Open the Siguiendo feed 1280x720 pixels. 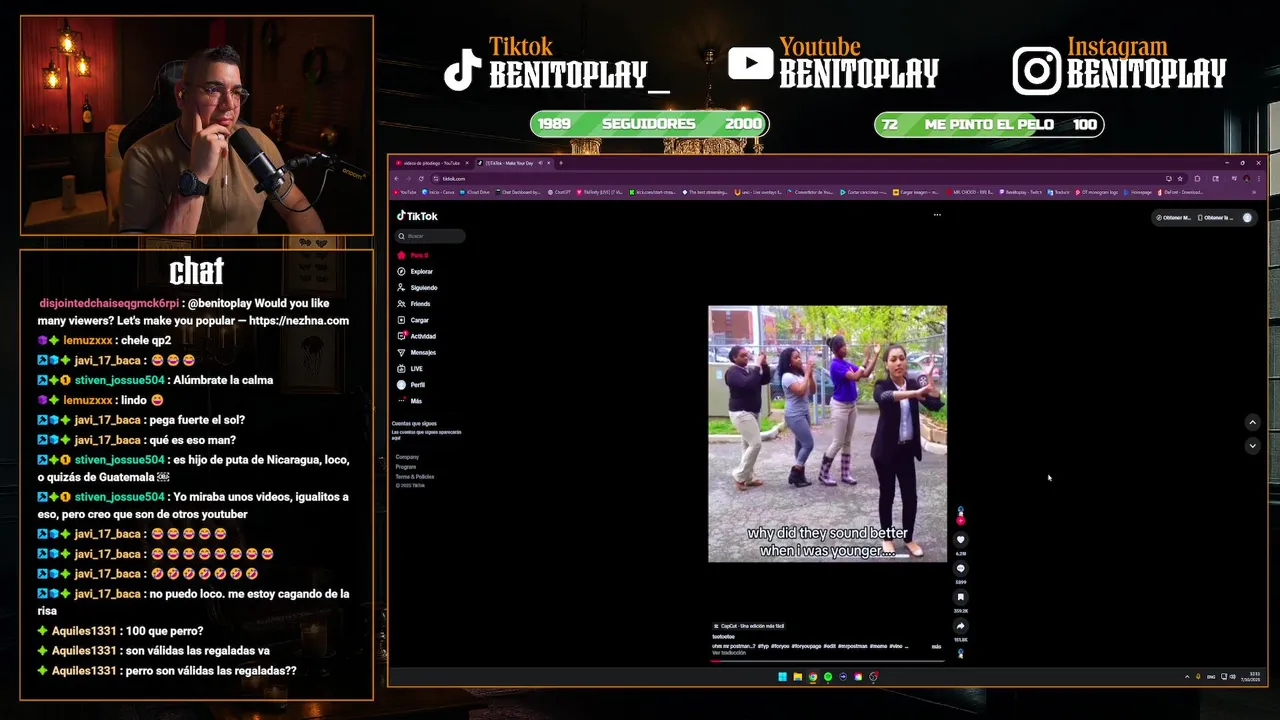tap(417, 288)
